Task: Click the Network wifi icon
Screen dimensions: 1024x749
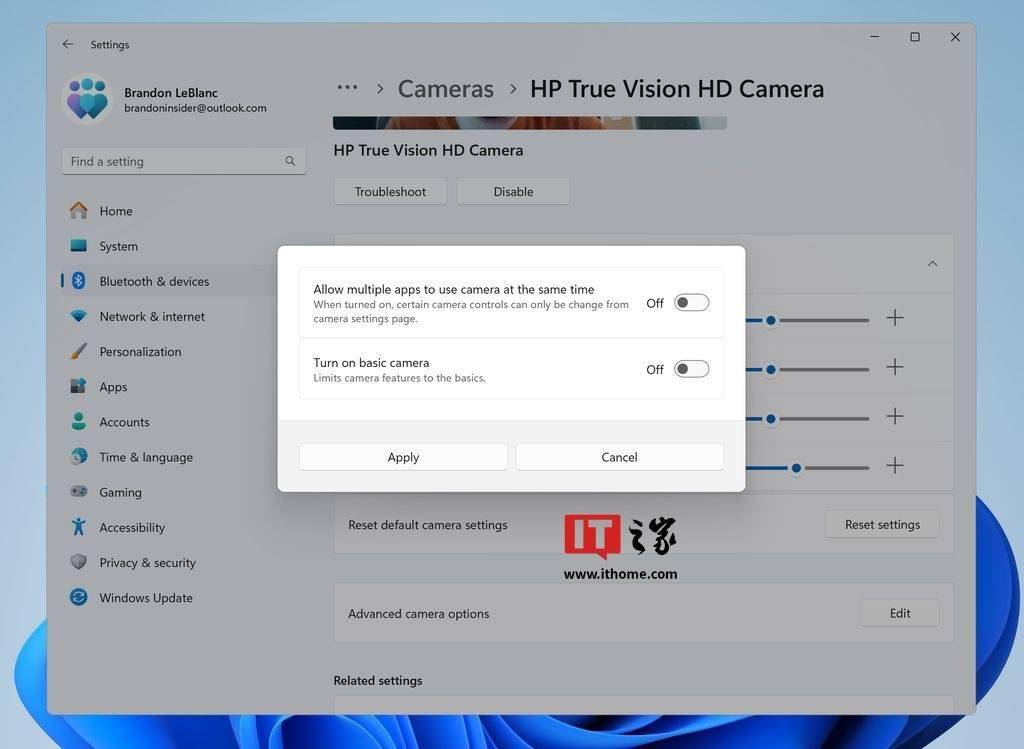Action: pos(78,316)
